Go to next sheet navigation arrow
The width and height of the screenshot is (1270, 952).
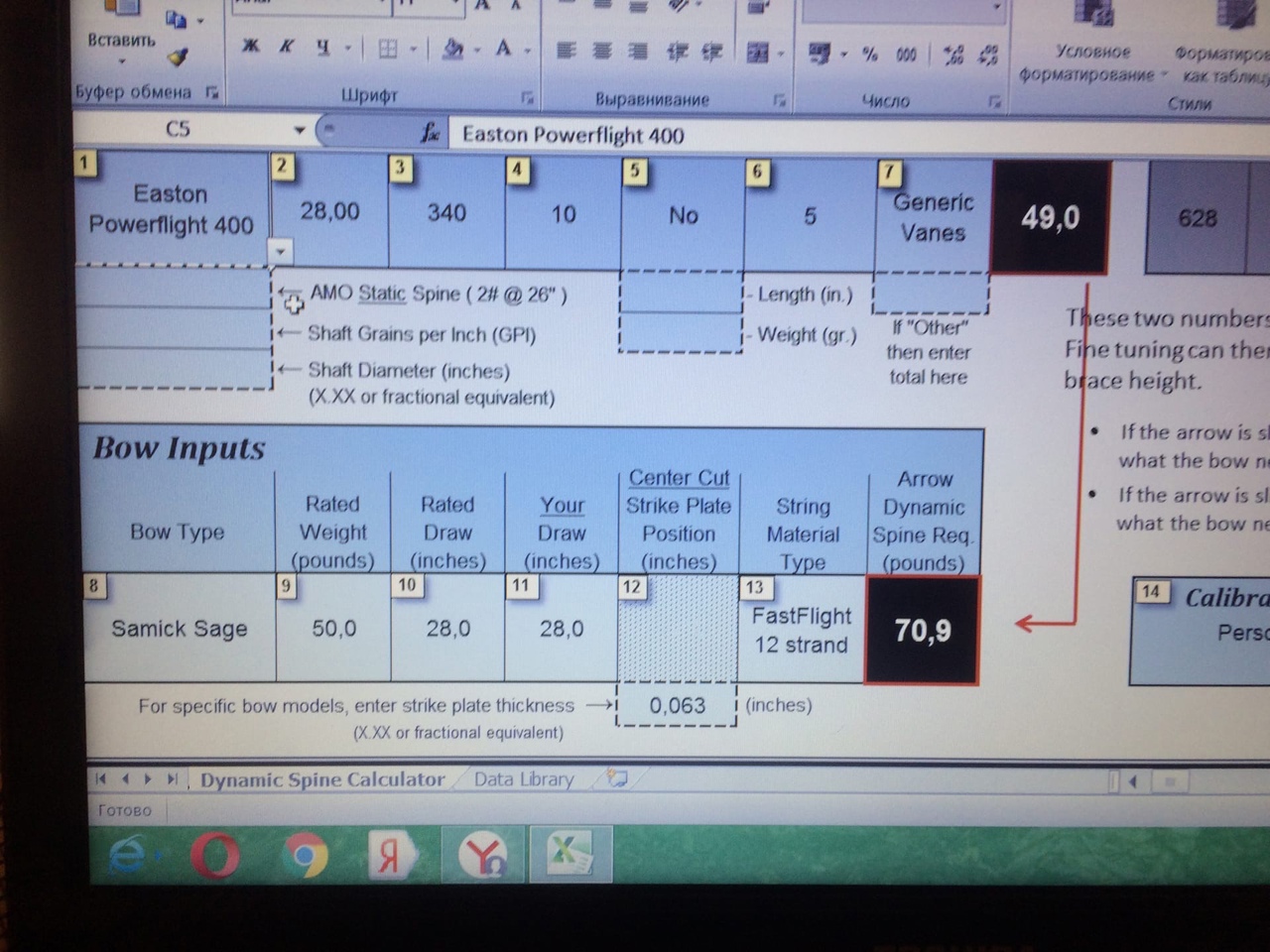click(x=149, y=778)
